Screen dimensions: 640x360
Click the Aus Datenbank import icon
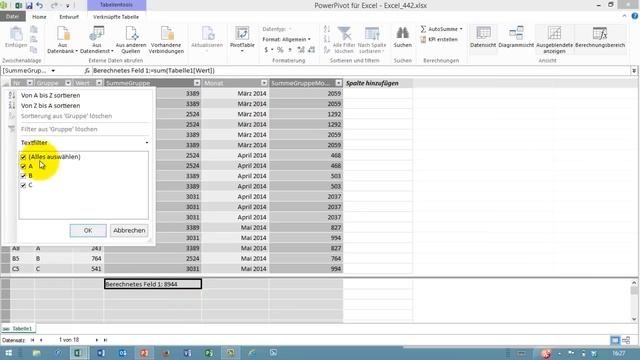tap(63, 39)
